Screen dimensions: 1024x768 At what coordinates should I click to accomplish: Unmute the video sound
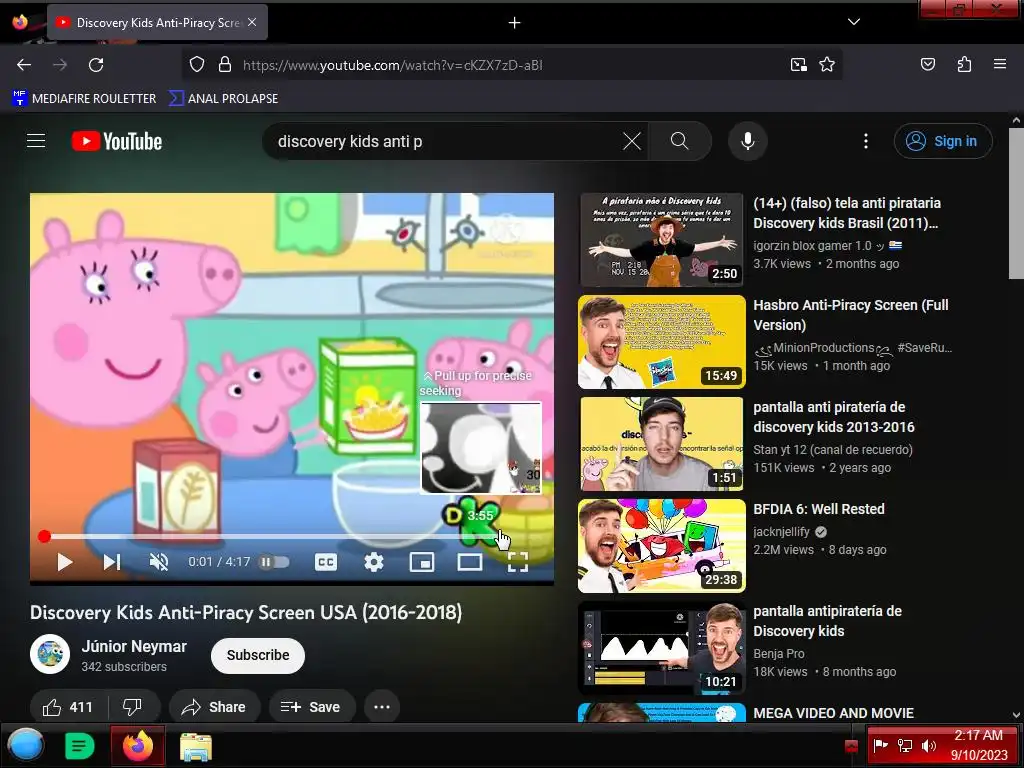pyautogui.click(x=159, y=562)
